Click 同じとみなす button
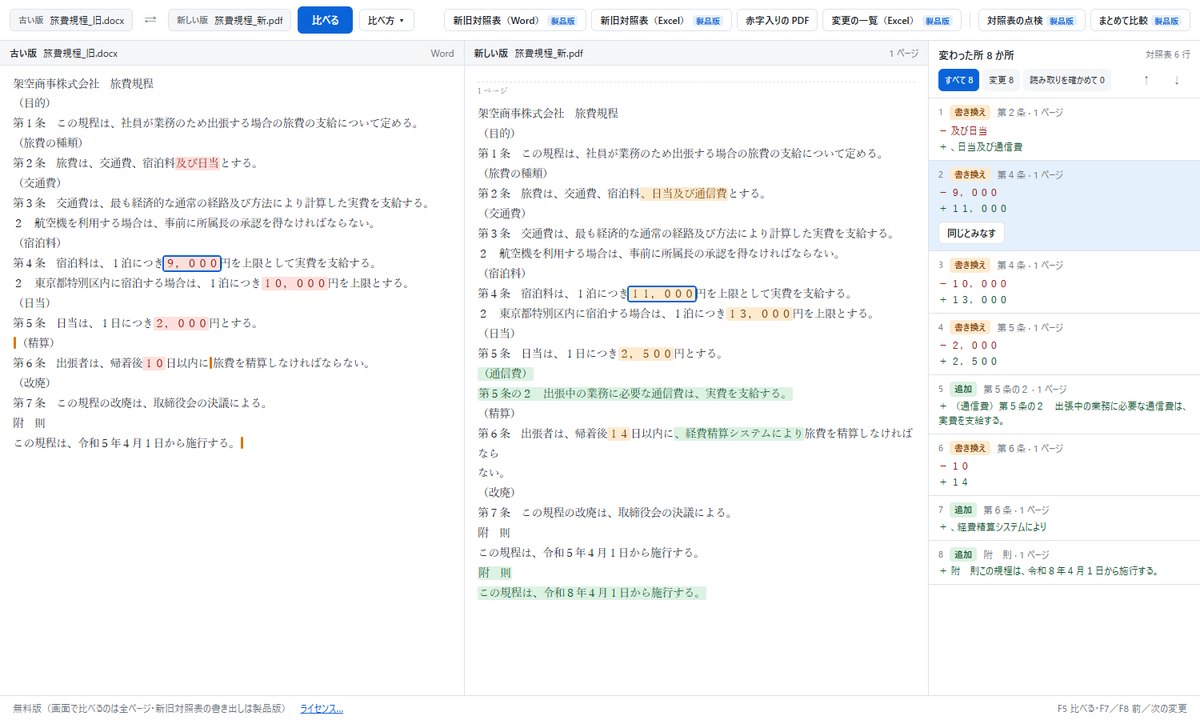The image size is (1200, 720). coord(971,233)
